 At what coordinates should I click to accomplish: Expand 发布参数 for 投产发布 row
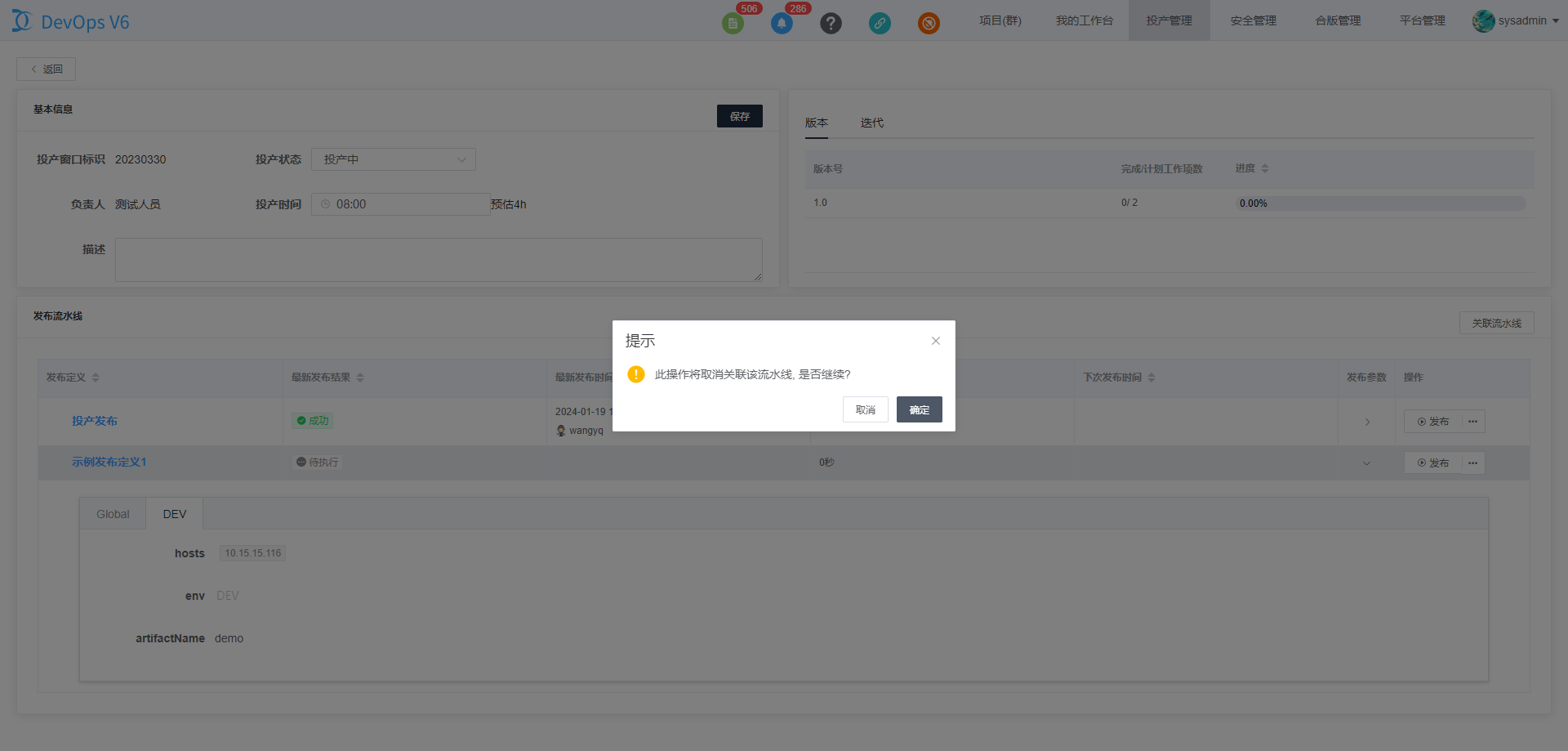(x=1367, y=422)
